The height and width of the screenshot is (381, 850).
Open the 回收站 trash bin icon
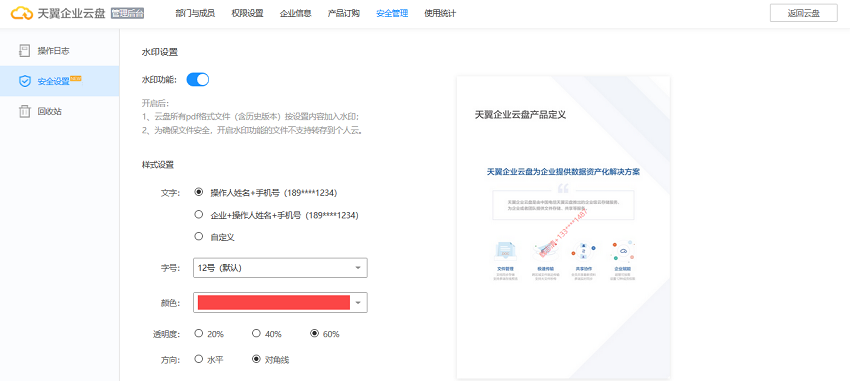point(24,112)
